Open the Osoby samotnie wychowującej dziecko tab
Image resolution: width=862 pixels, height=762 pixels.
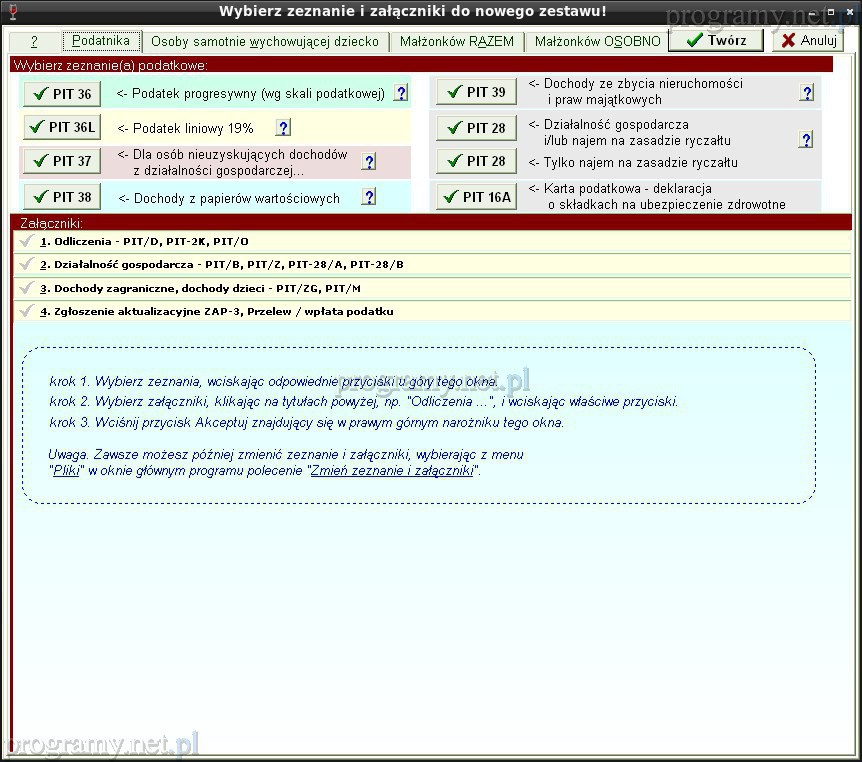click(x=264, y=41)
